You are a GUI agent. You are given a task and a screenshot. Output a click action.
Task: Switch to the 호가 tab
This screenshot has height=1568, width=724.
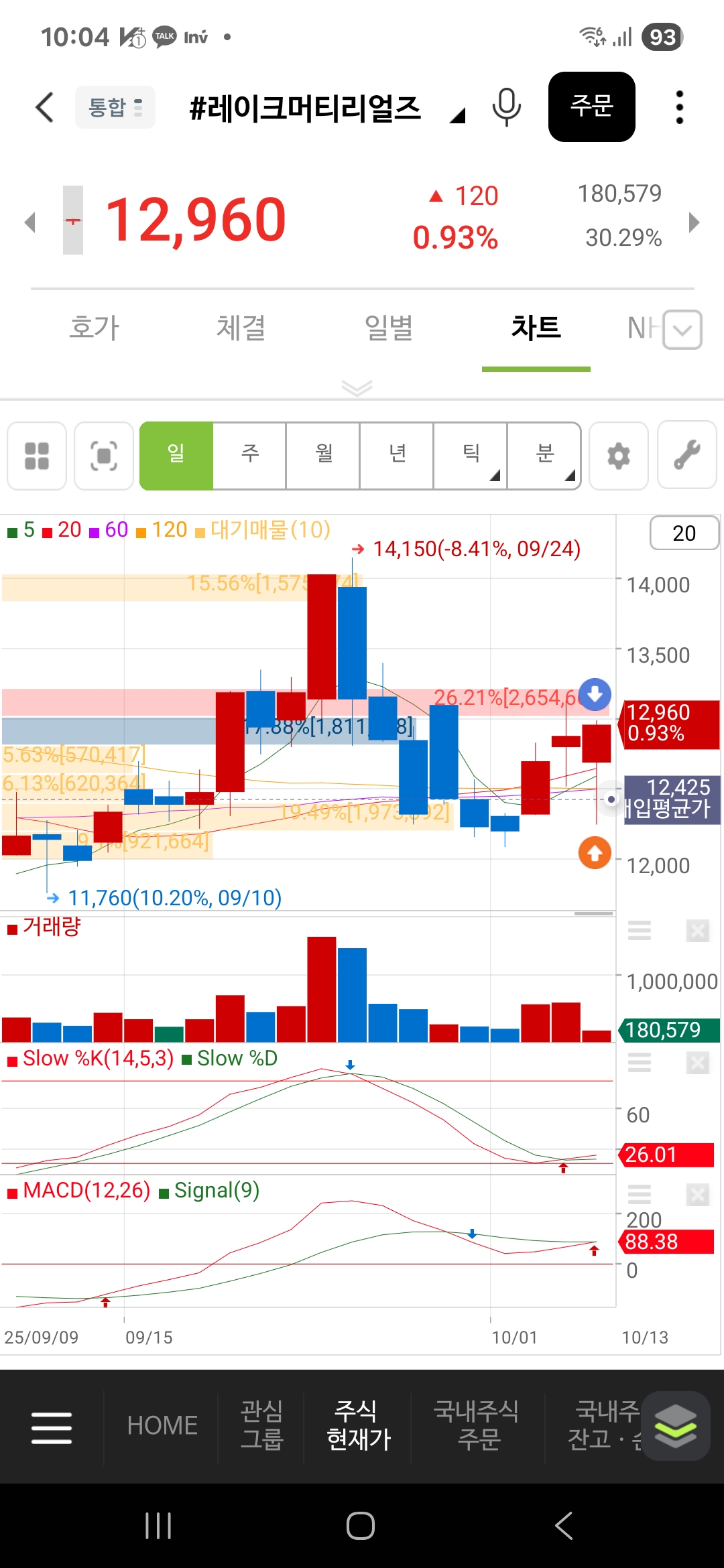tap(95, 328)
